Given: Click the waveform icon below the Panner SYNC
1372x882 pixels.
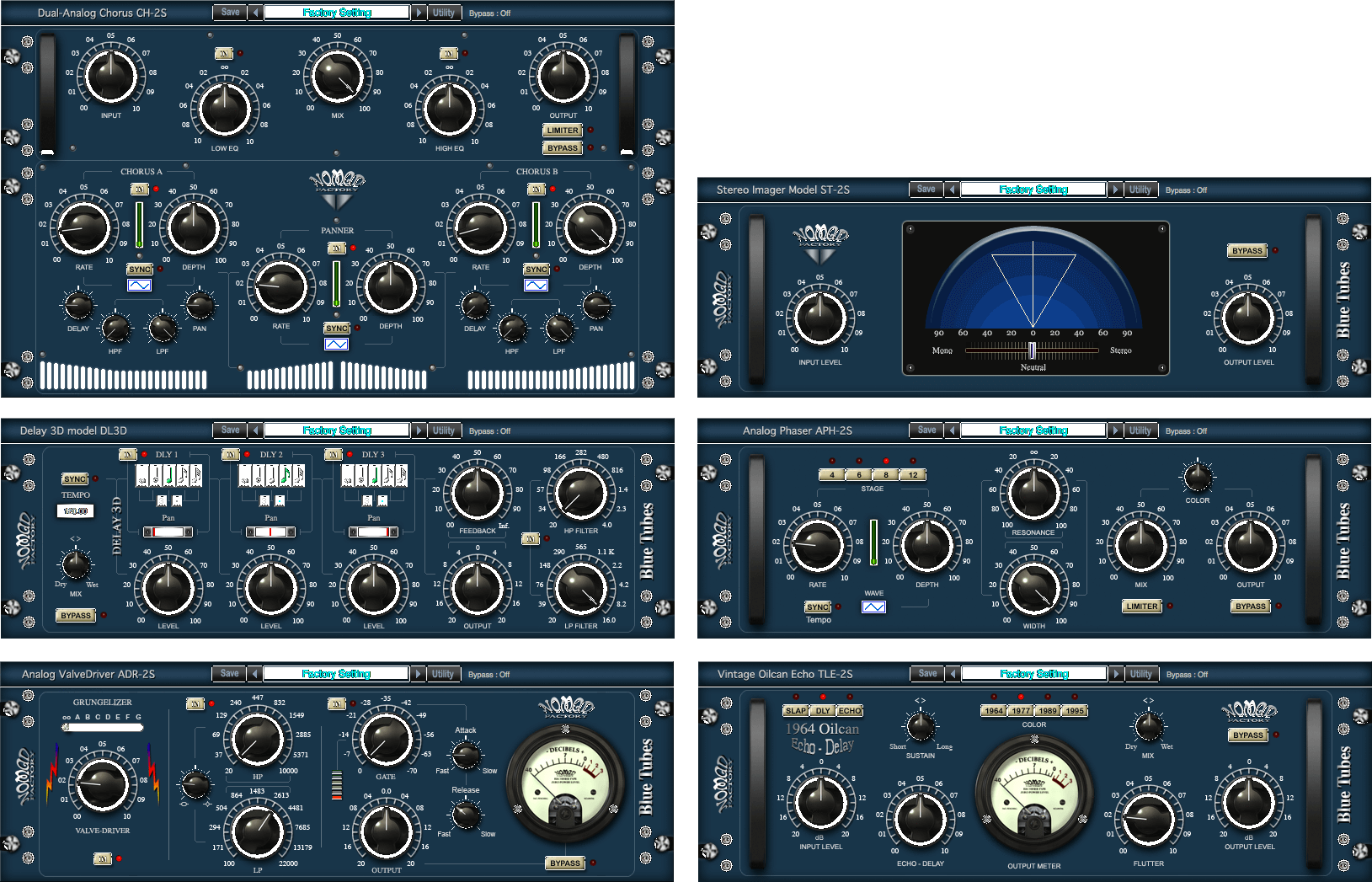Looking at the screenshot, I should click(336, 344).
